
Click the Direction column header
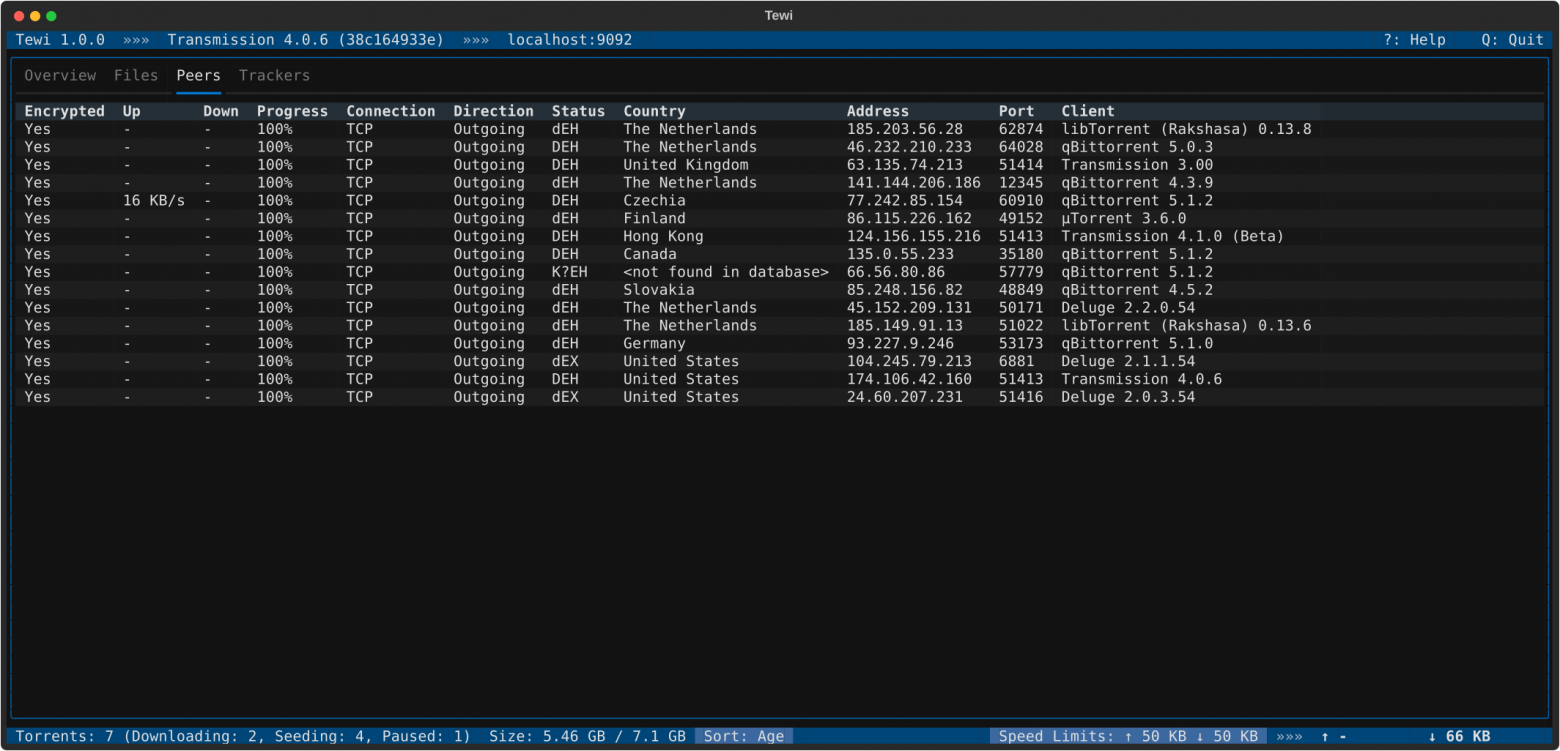493,111
